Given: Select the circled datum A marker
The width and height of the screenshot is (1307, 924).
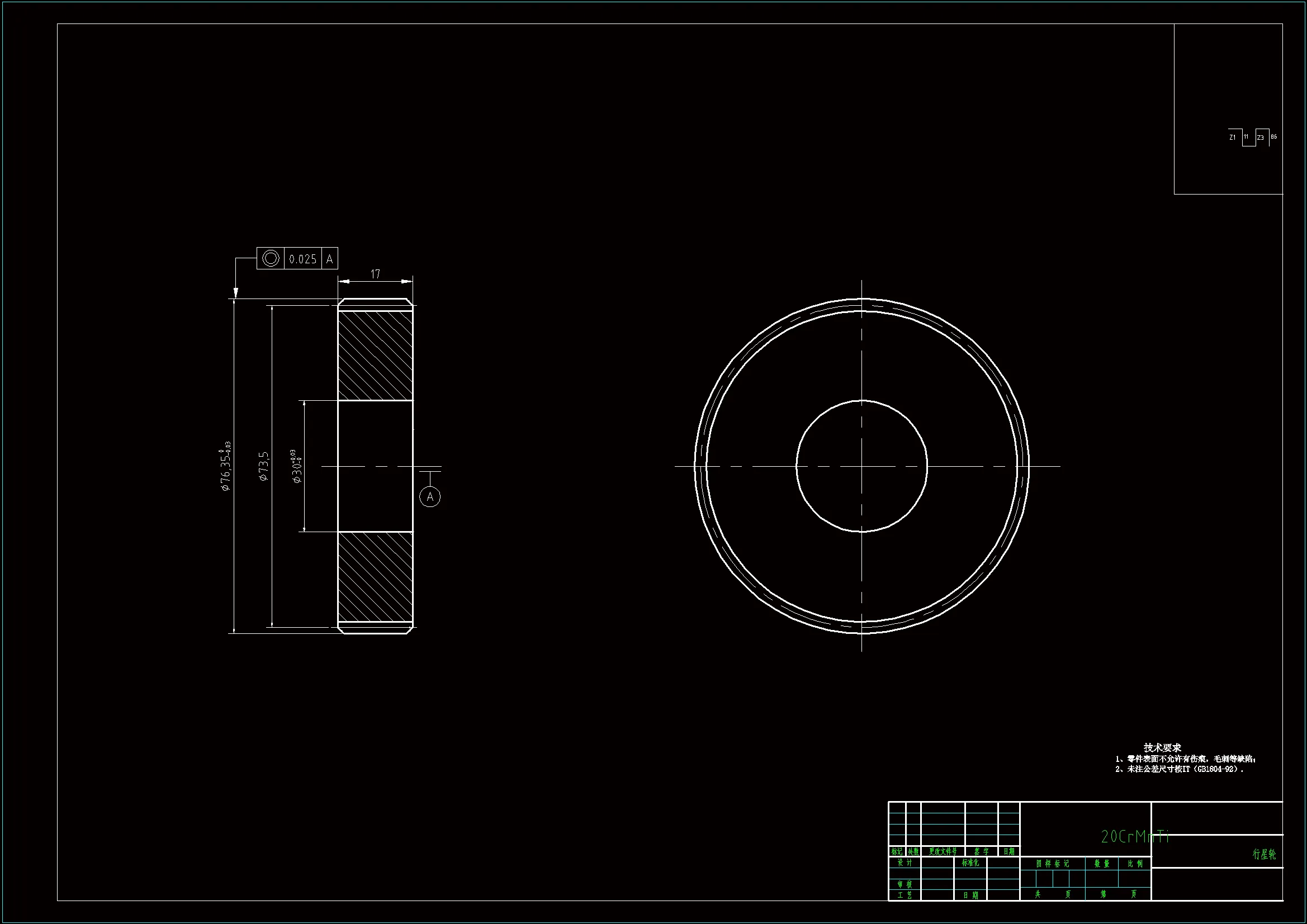Looking at the screenshot, I should 430,497.
